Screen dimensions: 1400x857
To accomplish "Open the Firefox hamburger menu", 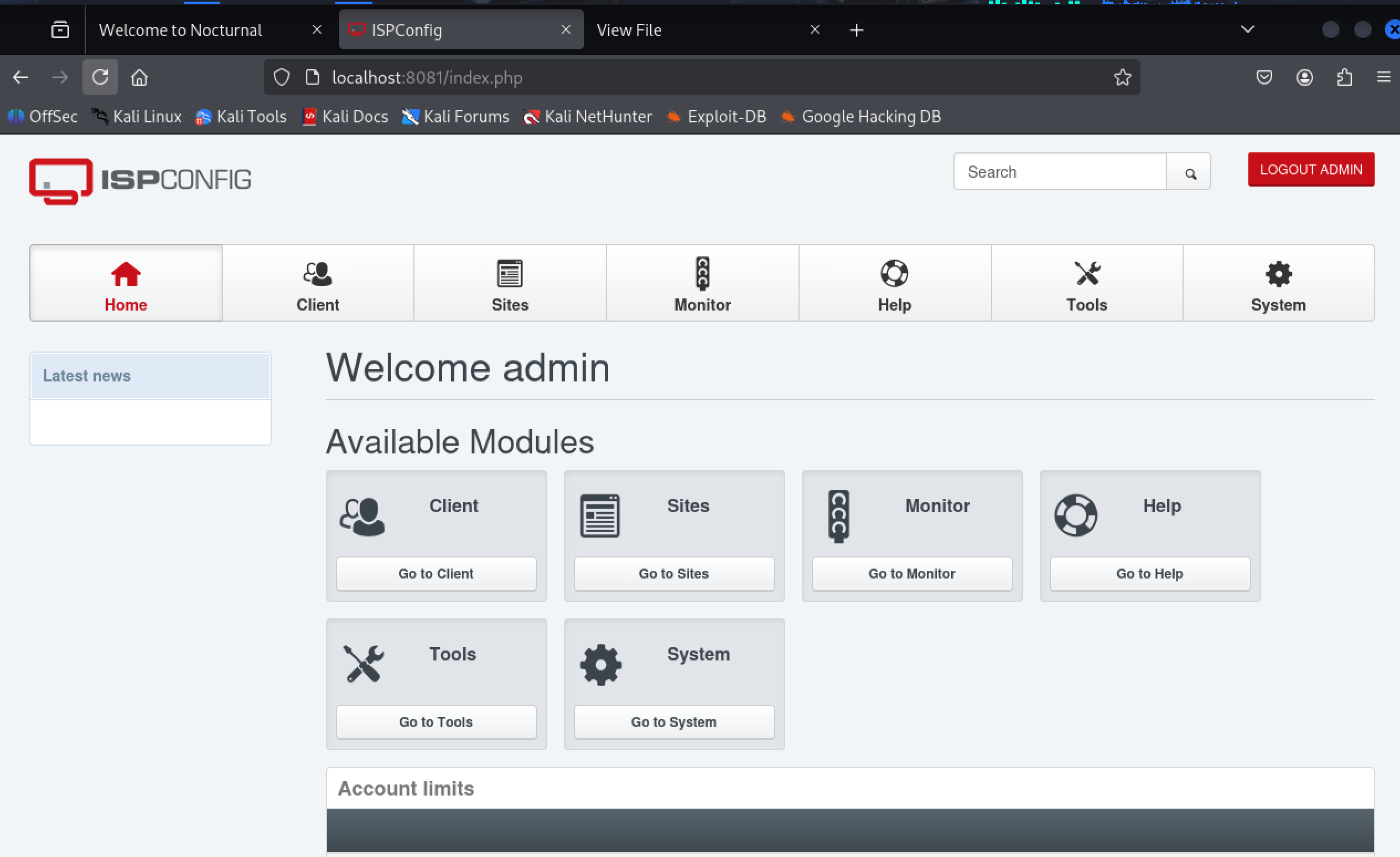I will point(1383,78).
